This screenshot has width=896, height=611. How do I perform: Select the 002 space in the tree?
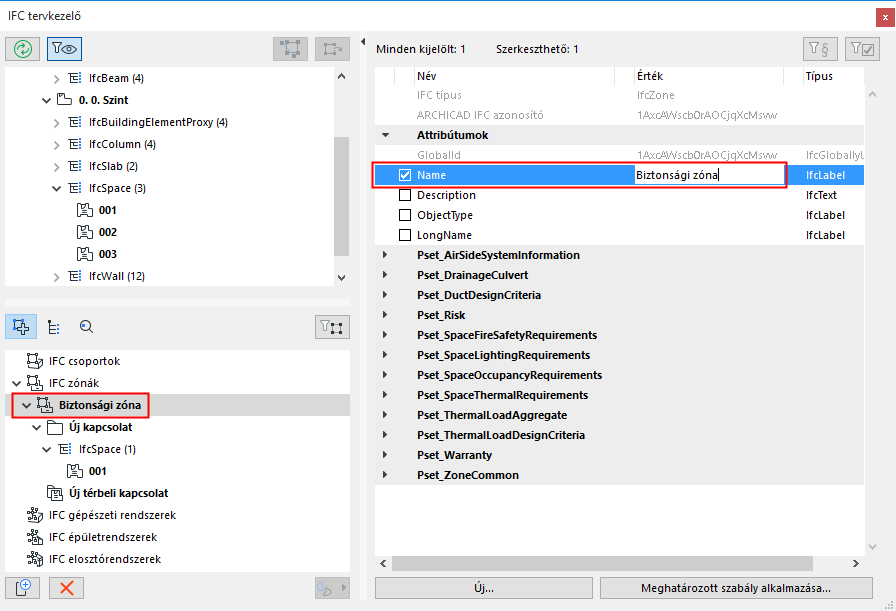pyautogui.click(x=110, y=231)
